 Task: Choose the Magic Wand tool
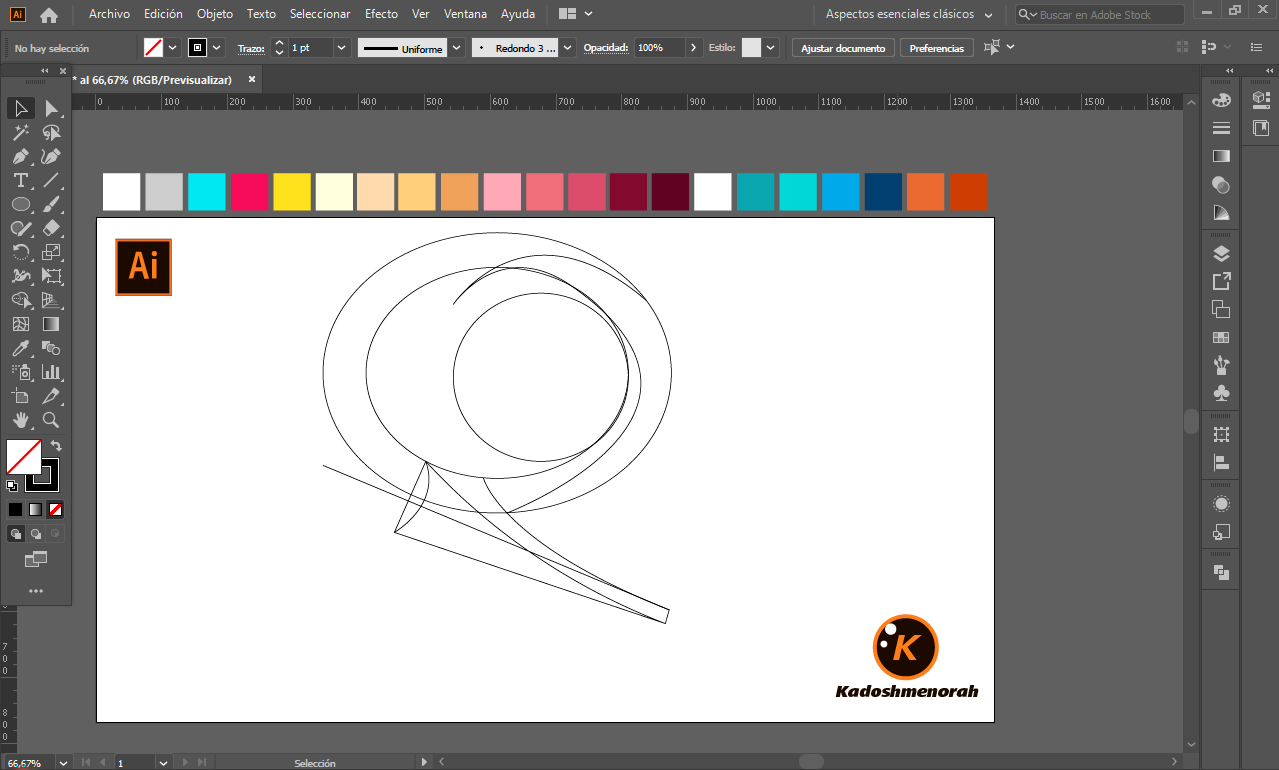click(20, 132)
